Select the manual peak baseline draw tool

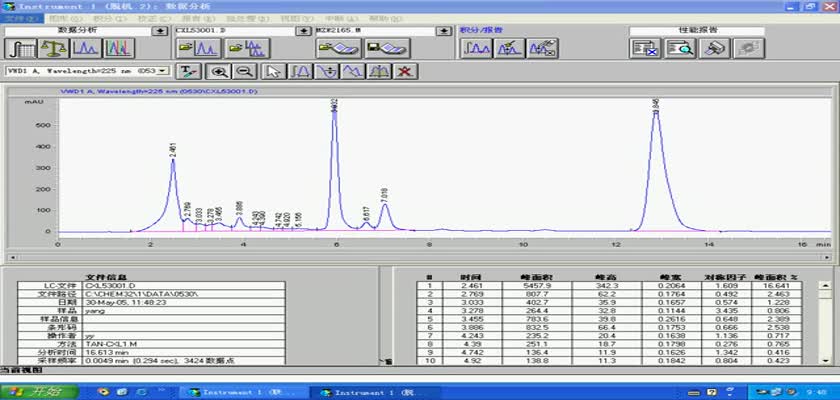301,72
